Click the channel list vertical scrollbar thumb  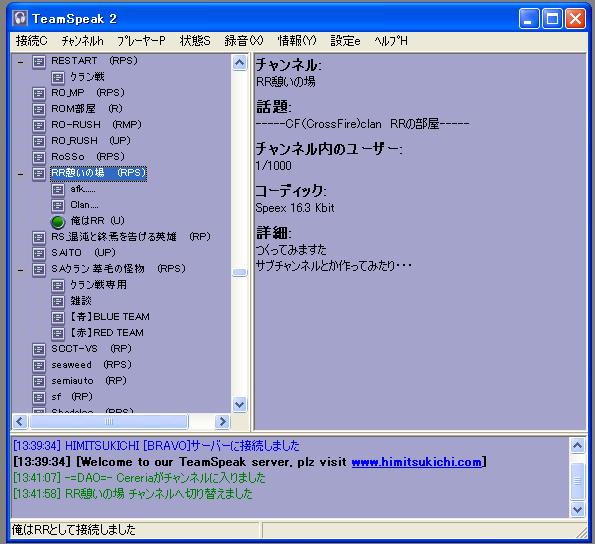click(x=239, y=272)
